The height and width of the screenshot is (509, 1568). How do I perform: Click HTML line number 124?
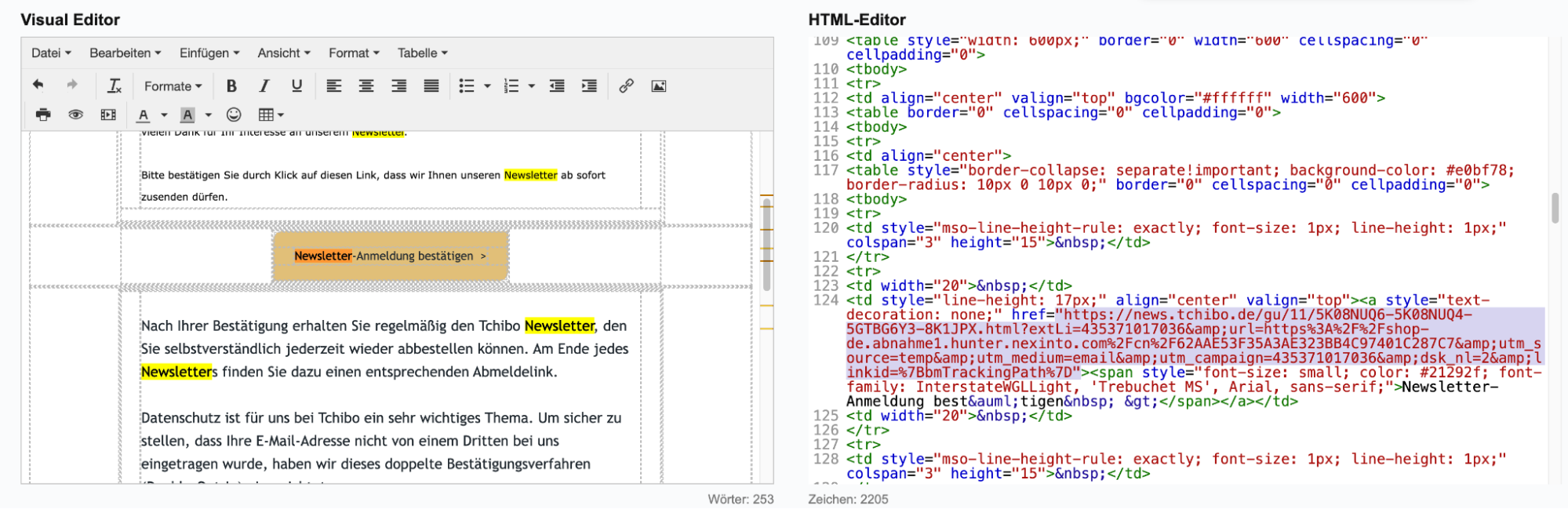[x=826, y=300]
